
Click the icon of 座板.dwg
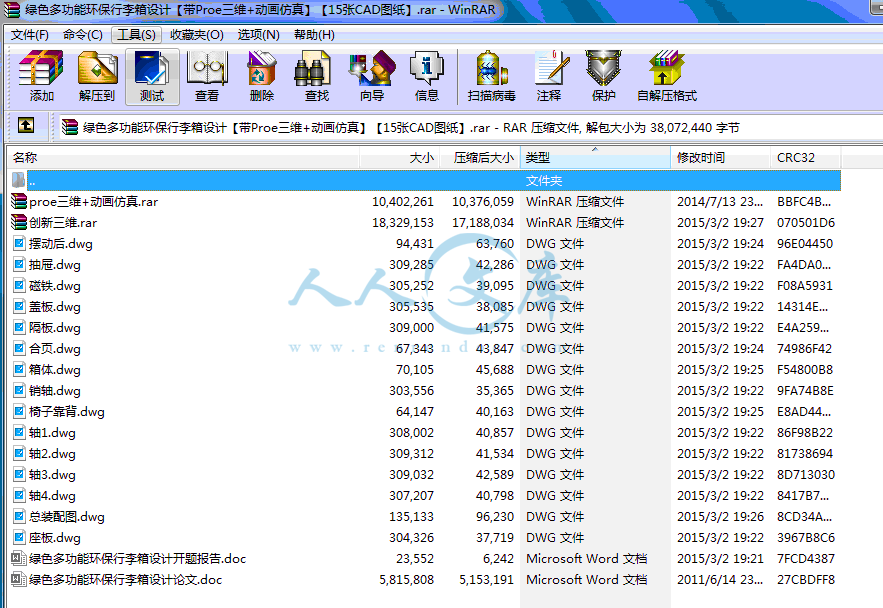19,537
